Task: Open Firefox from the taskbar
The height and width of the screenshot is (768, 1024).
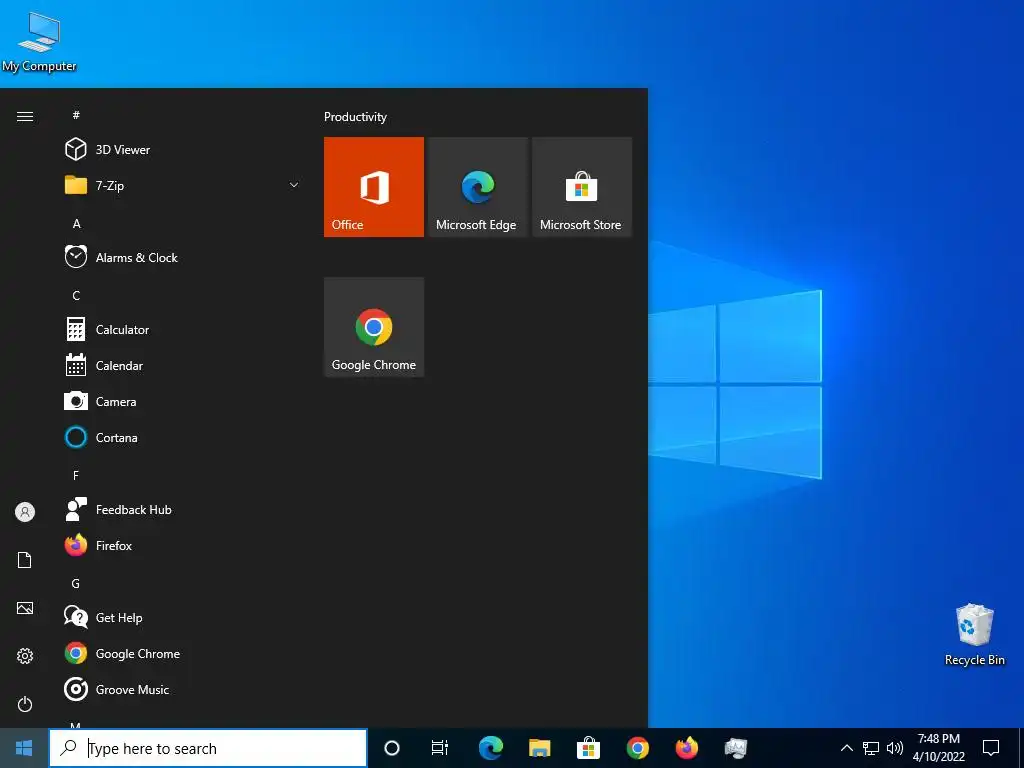Action: tap(686, 748)
